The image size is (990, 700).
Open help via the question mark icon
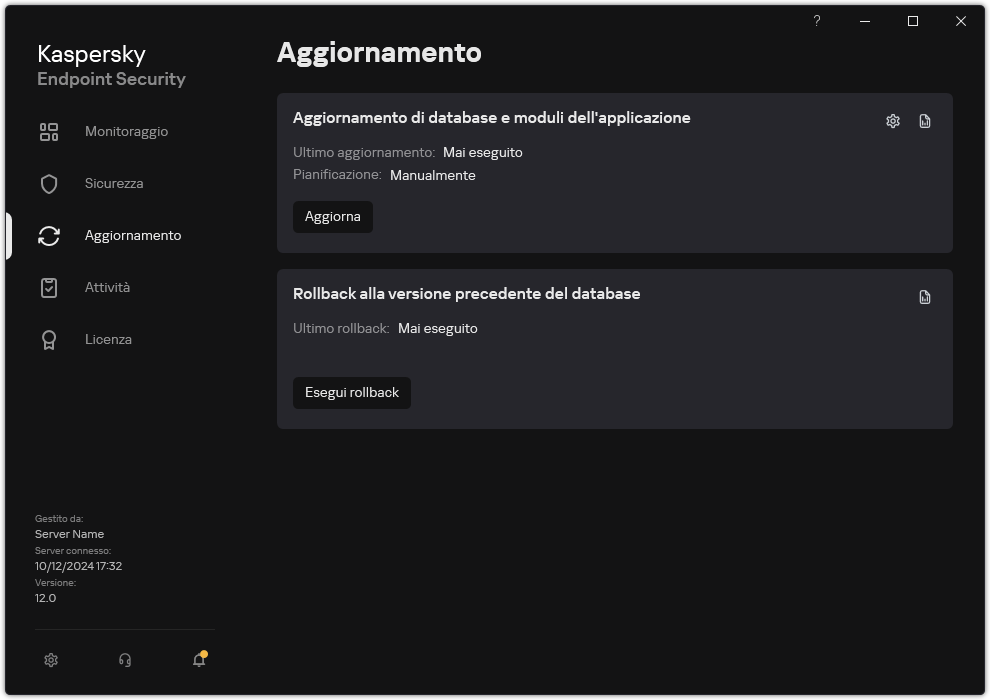[816, 20]
